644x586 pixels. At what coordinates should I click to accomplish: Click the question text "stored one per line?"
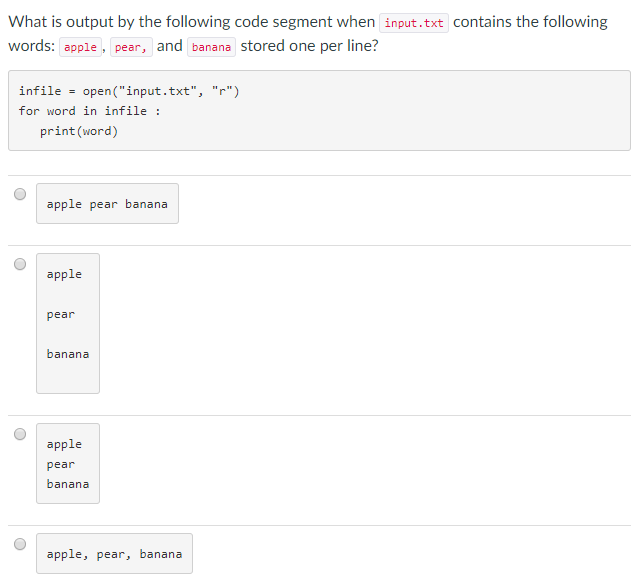coord(309,46)
